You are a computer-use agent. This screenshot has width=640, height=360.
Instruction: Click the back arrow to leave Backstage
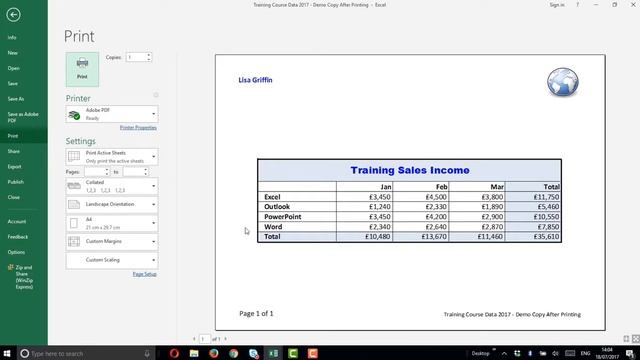[13, 15]
